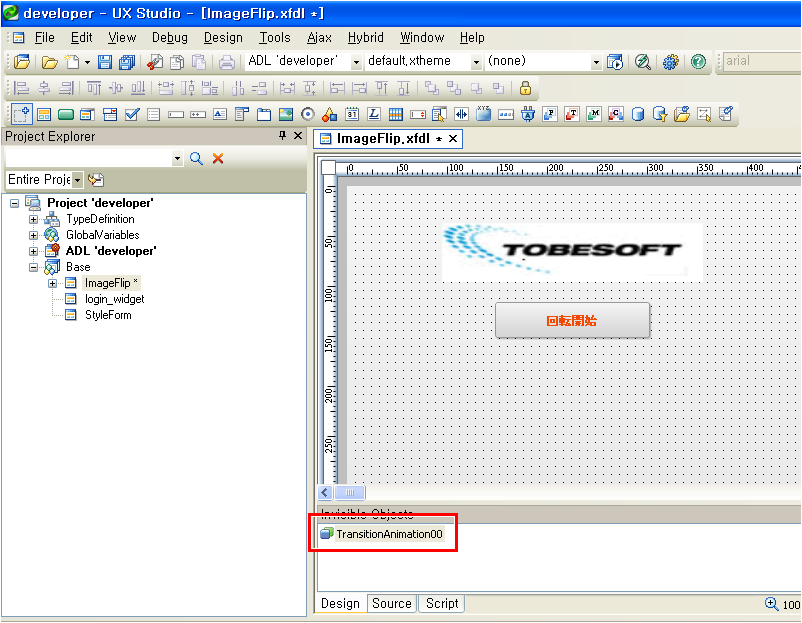This screenshot has height=623, width=802.
Task: Select the M animation component tool
Action: [x=594, y=115]
